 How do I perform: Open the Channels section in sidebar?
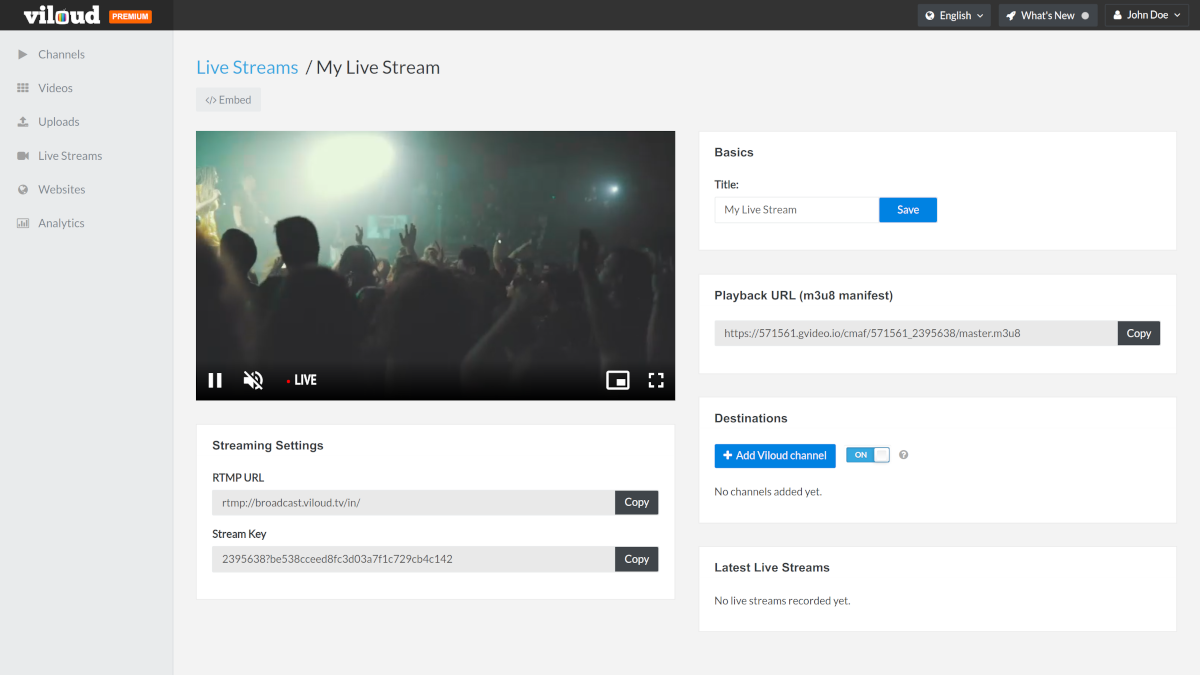point(60,54)
